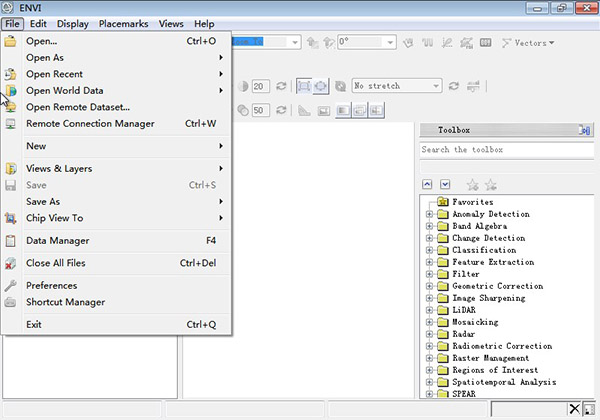Choose Save As from the File menu

coord(117,202)
